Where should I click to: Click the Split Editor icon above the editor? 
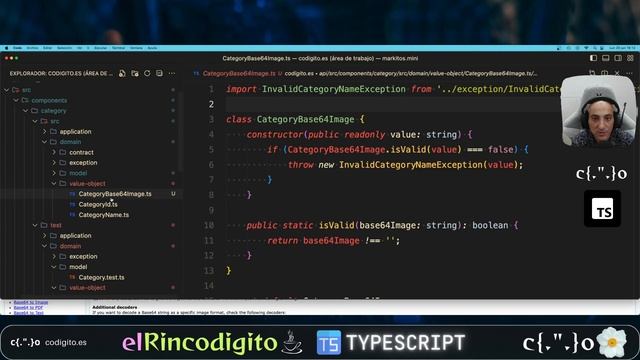click(x=604, y=73)
